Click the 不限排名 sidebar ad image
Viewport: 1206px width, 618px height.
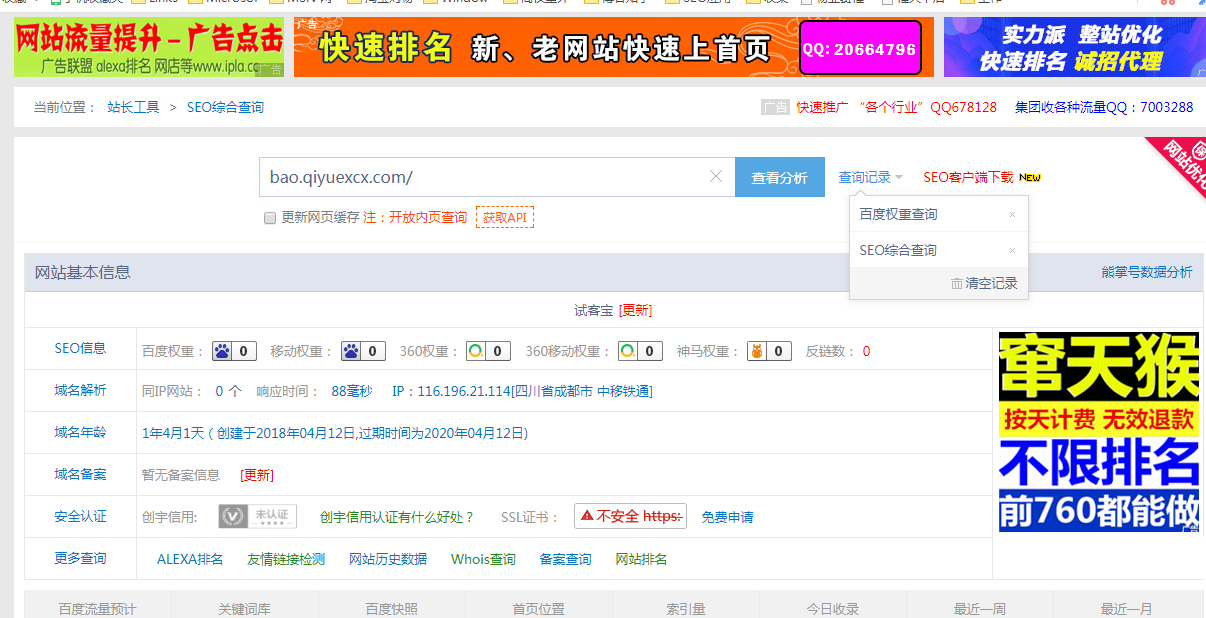coord(1099,432)
